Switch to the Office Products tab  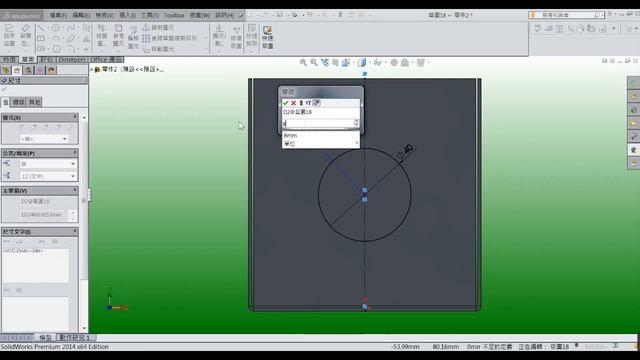click(x=106, y=60)
